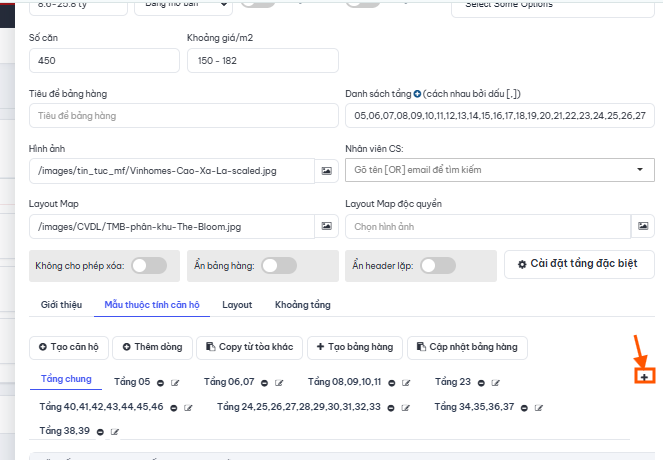Screen dimensions: 663x460
Task: Edit the Tầng 34,35,36,37 tab
Action: click(539, 408)
